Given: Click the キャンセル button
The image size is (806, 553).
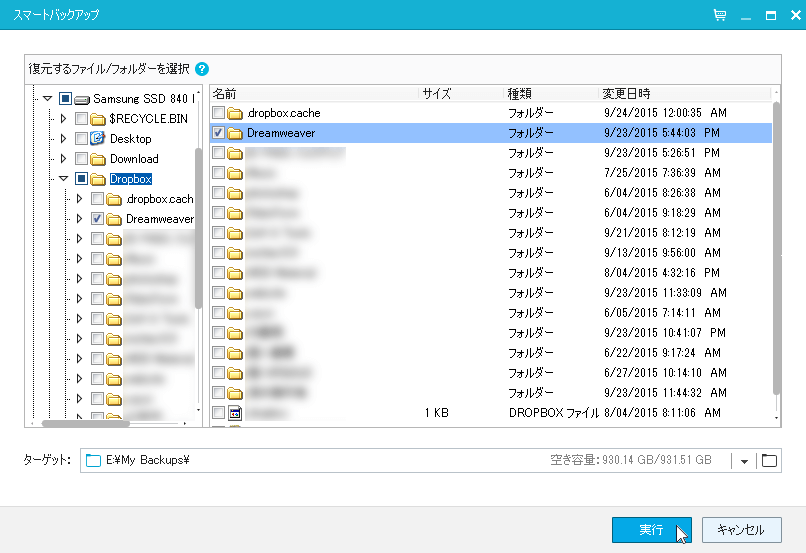Looking at the screenshot, I should [x=742, y=530].
